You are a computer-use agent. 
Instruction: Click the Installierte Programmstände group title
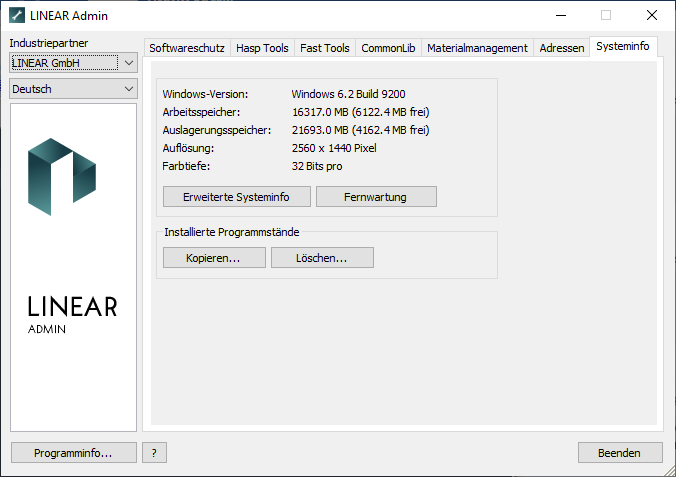[232, 232]
